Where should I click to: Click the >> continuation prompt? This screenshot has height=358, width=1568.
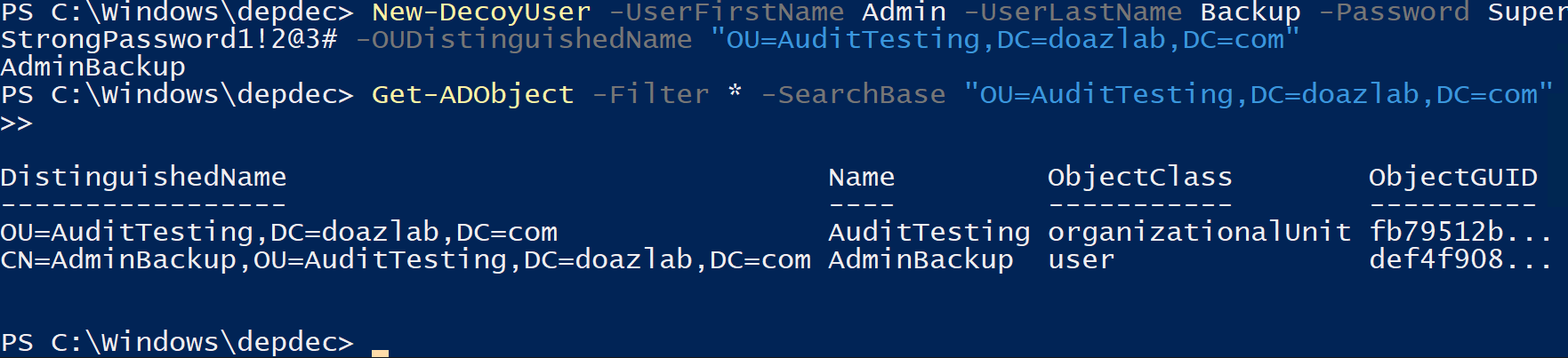tap(16, 123)
